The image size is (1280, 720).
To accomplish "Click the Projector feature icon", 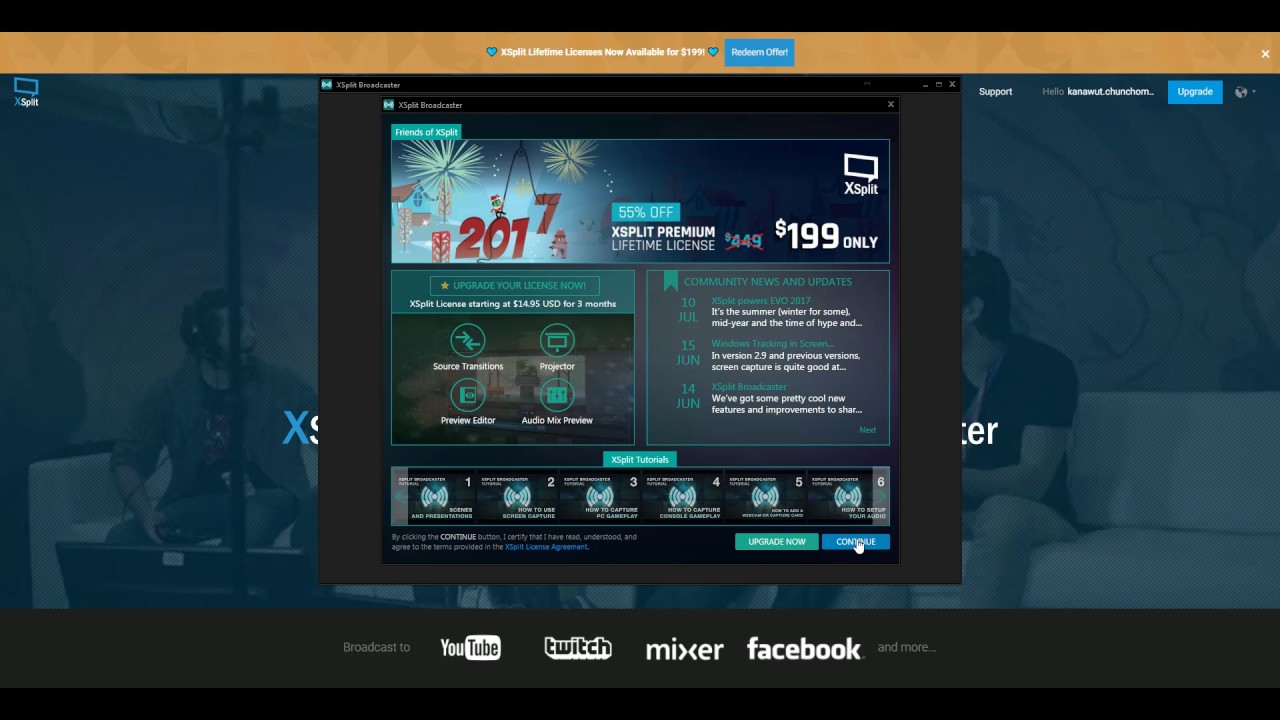I will click(x=557, y=341).
